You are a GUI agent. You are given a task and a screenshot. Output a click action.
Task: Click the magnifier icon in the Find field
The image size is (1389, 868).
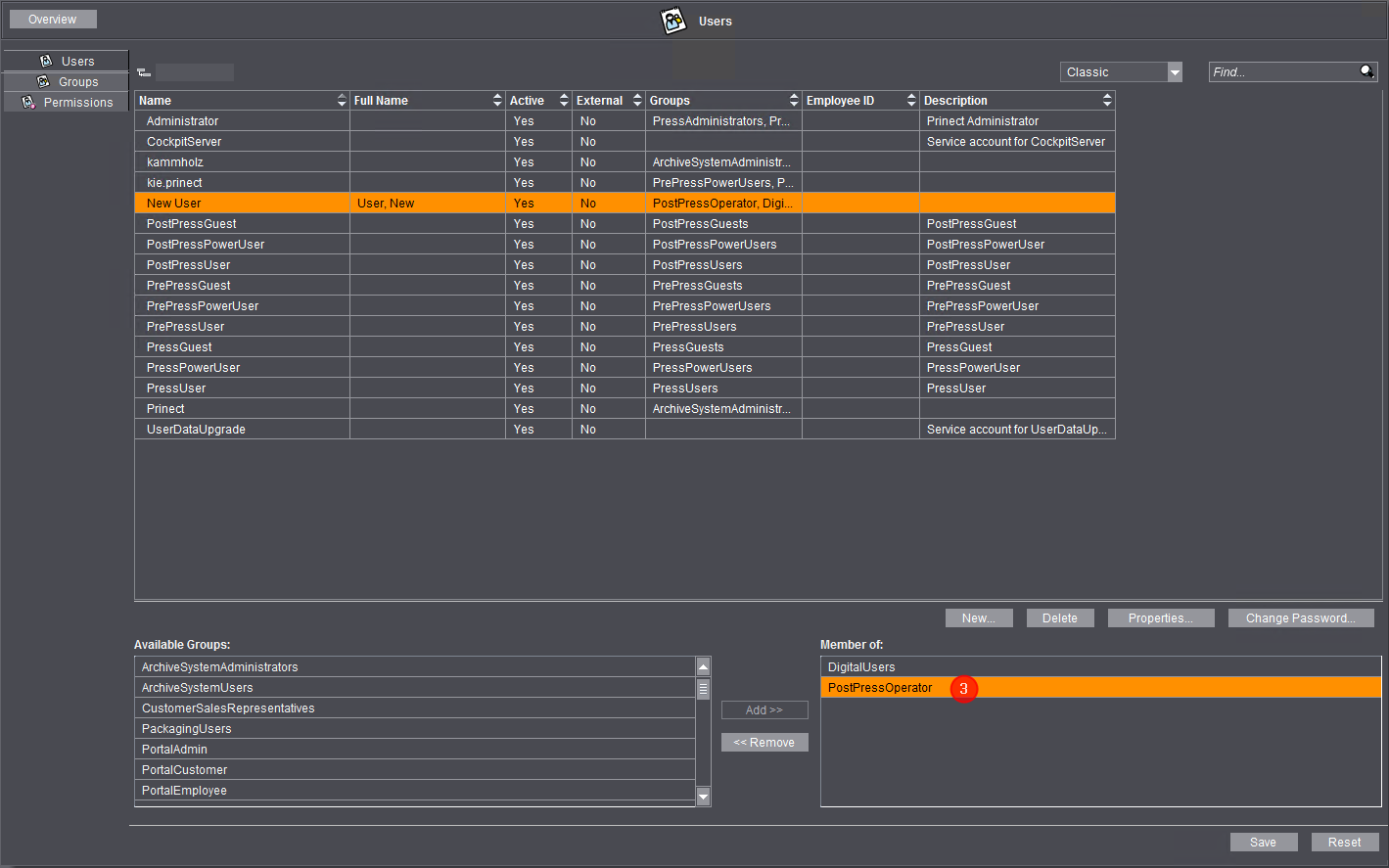click(1366, 71)
